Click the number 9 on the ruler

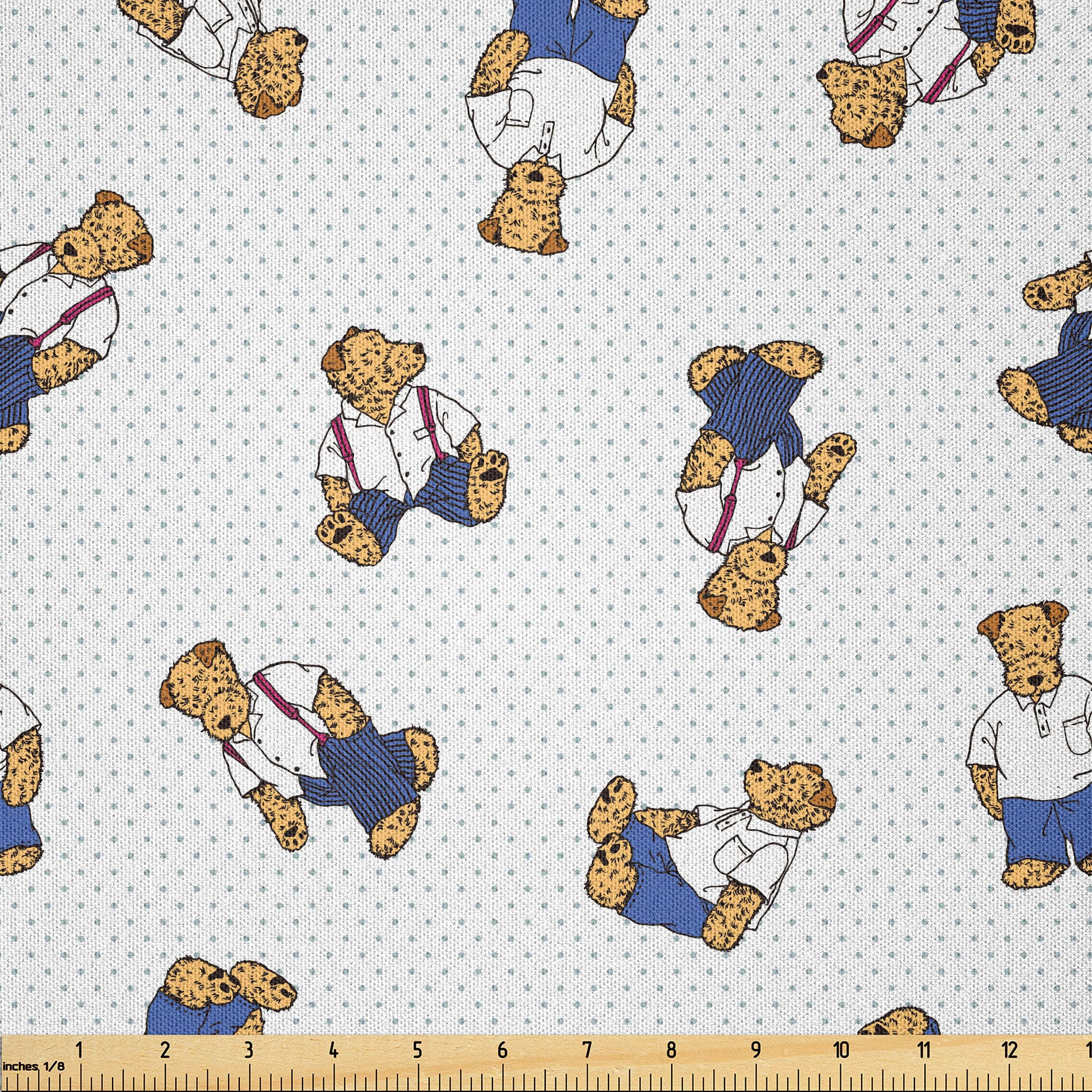point(756,1050)
